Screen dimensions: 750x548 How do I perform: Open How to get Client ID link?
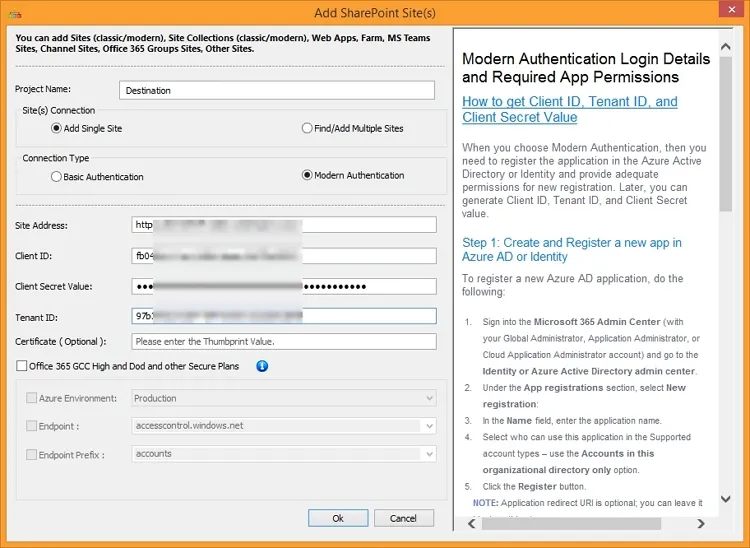click(x=570, y=110)
